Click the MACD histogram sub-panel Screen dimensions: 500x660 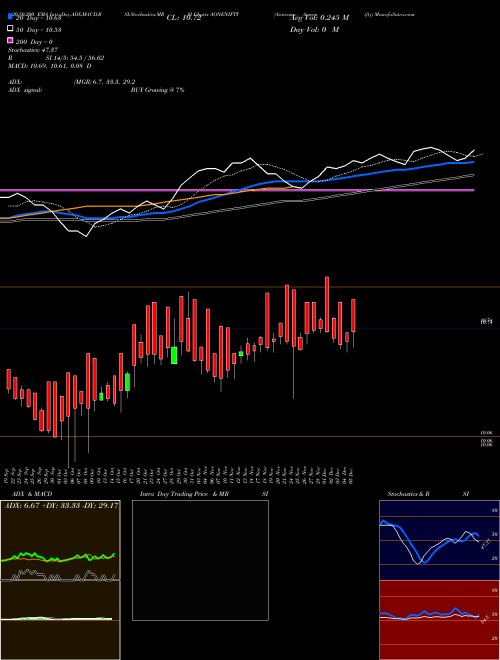coord(60,620)
